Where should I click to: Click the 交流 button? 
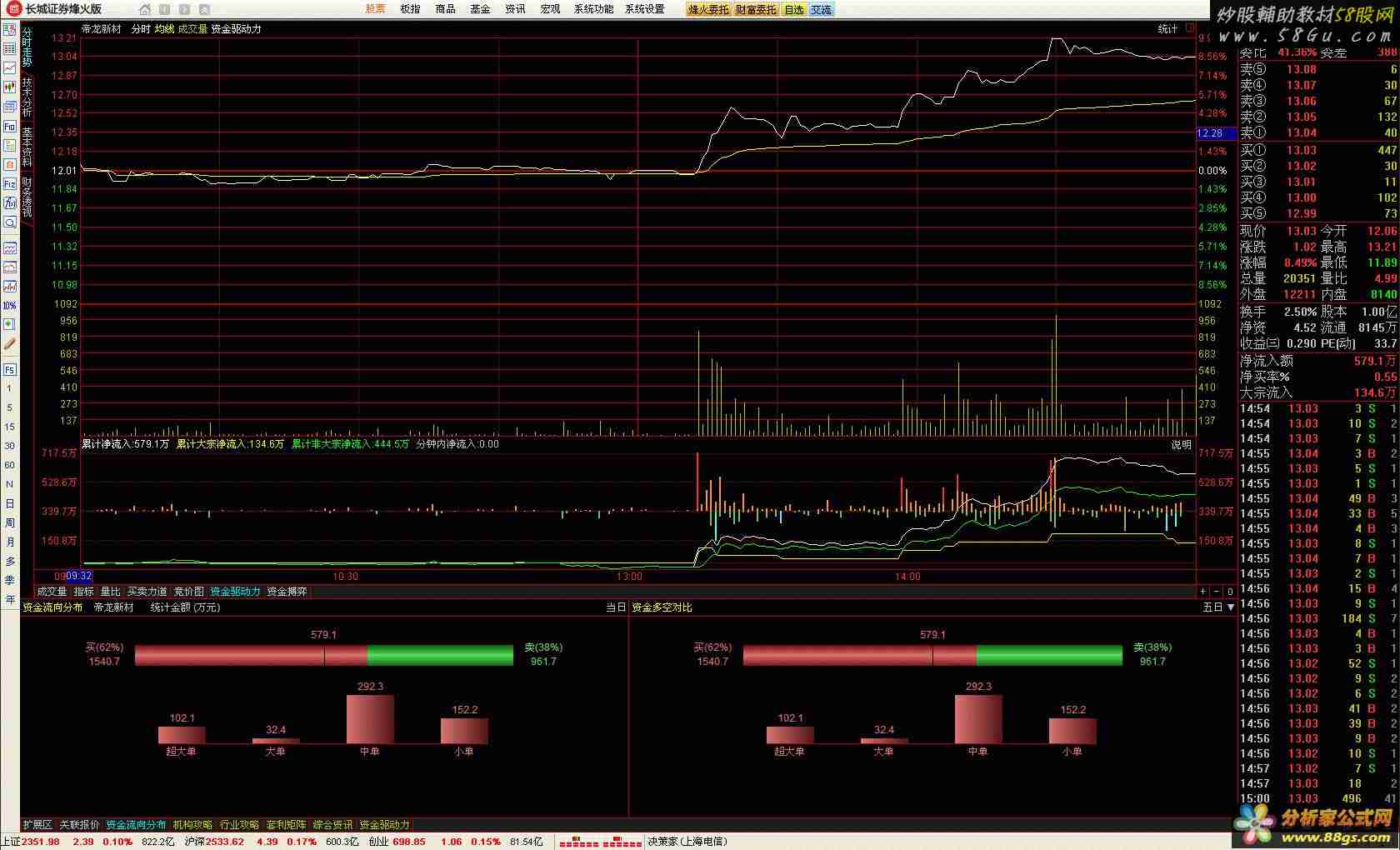pyautogui.click(x=821, y=10)
